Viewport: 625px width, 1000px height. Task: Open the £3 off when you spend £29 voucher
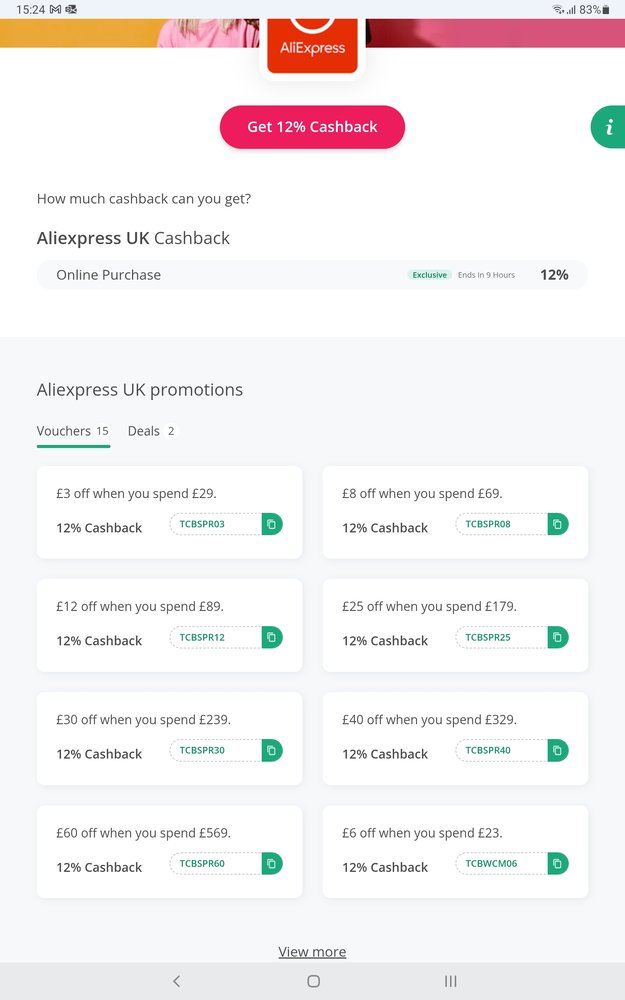[136, 493]
